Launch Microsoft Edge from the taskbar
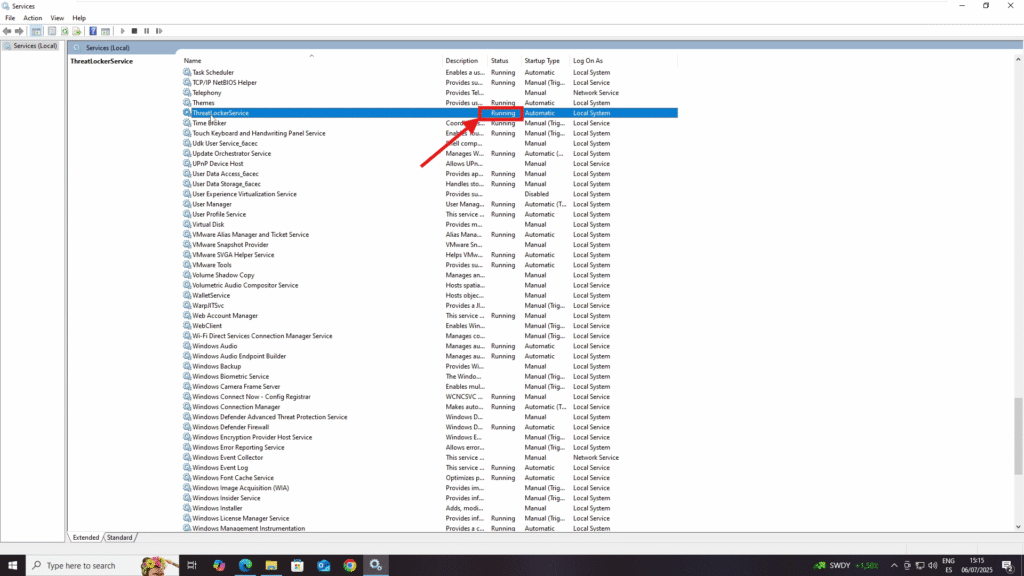 246,566
